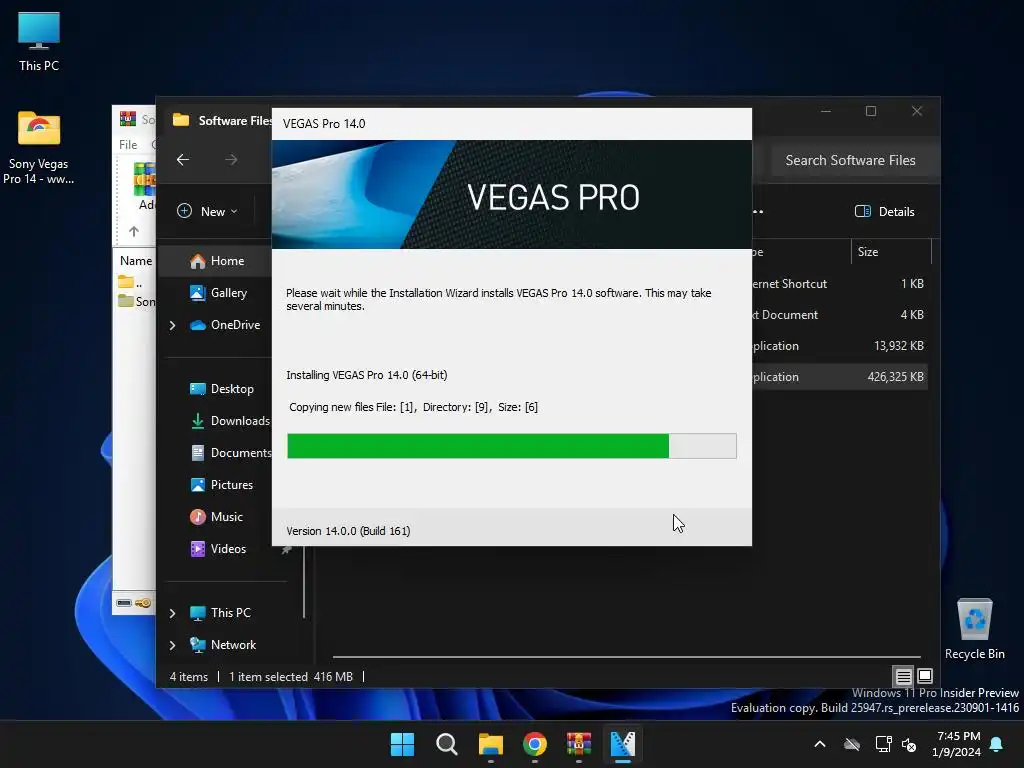Open the Windows Start menu
Screen dimensions: 1024x768
[x=402, y=744]
